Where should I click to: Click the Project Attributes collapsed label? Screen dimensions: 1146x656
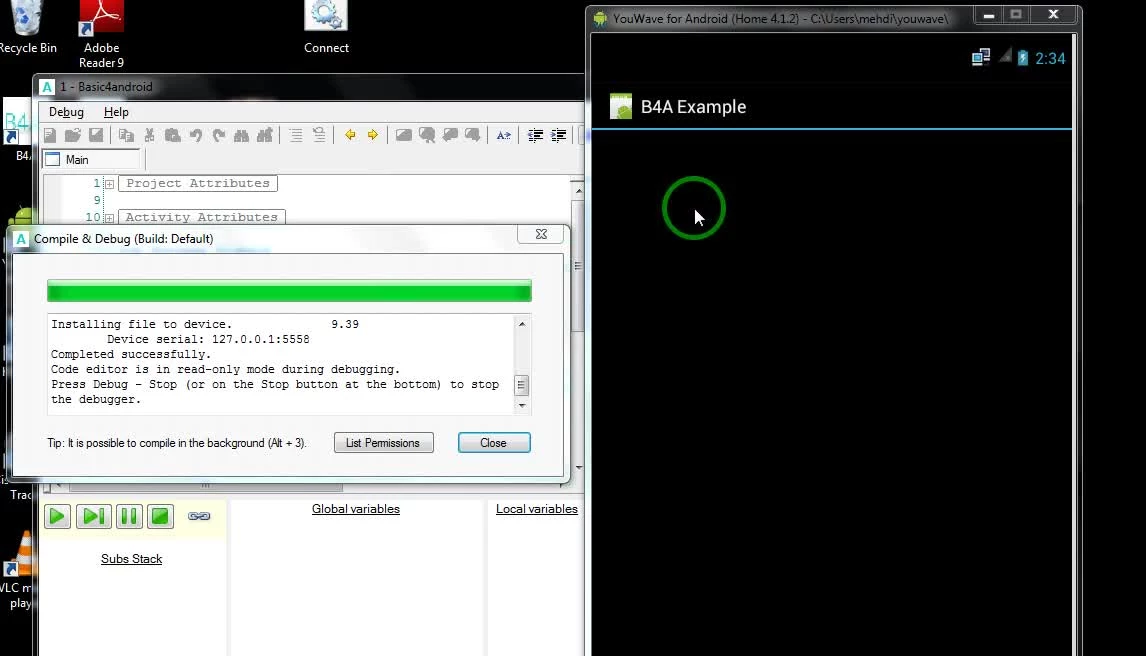(x=197, y=183)
